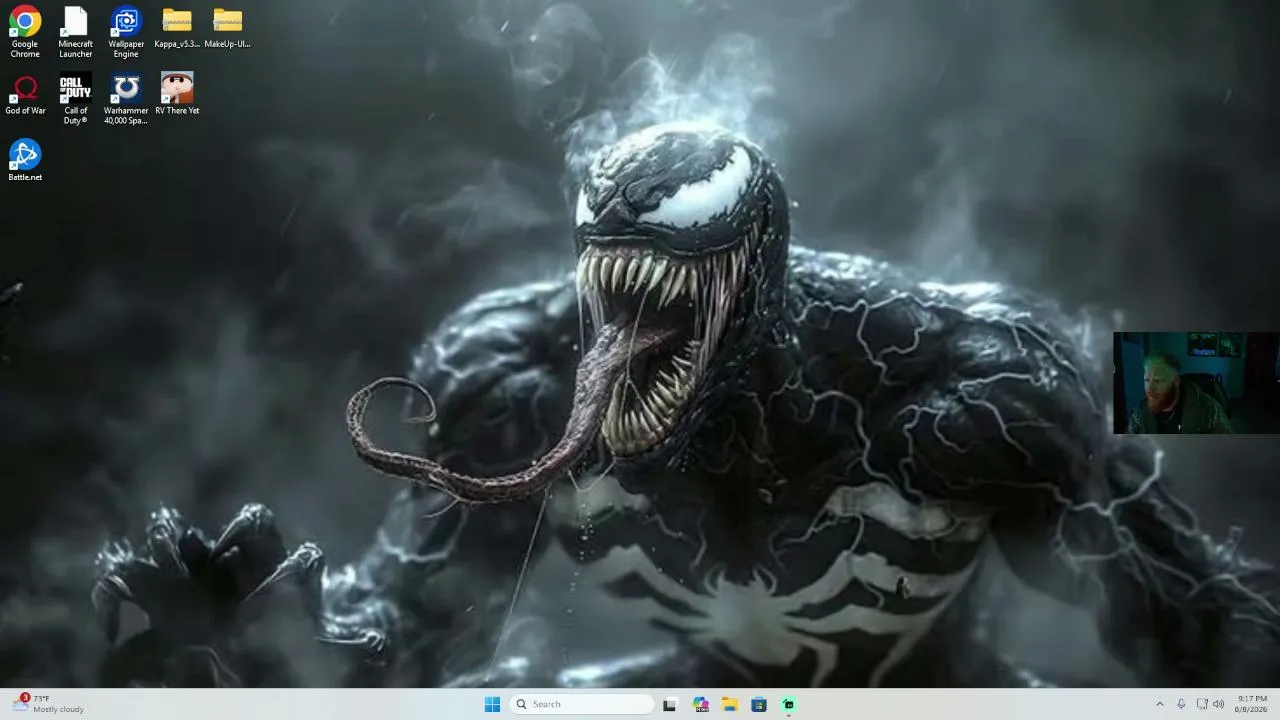Click the speaker volume tray icon
1280x720 pixels.
click(1218, 704)
